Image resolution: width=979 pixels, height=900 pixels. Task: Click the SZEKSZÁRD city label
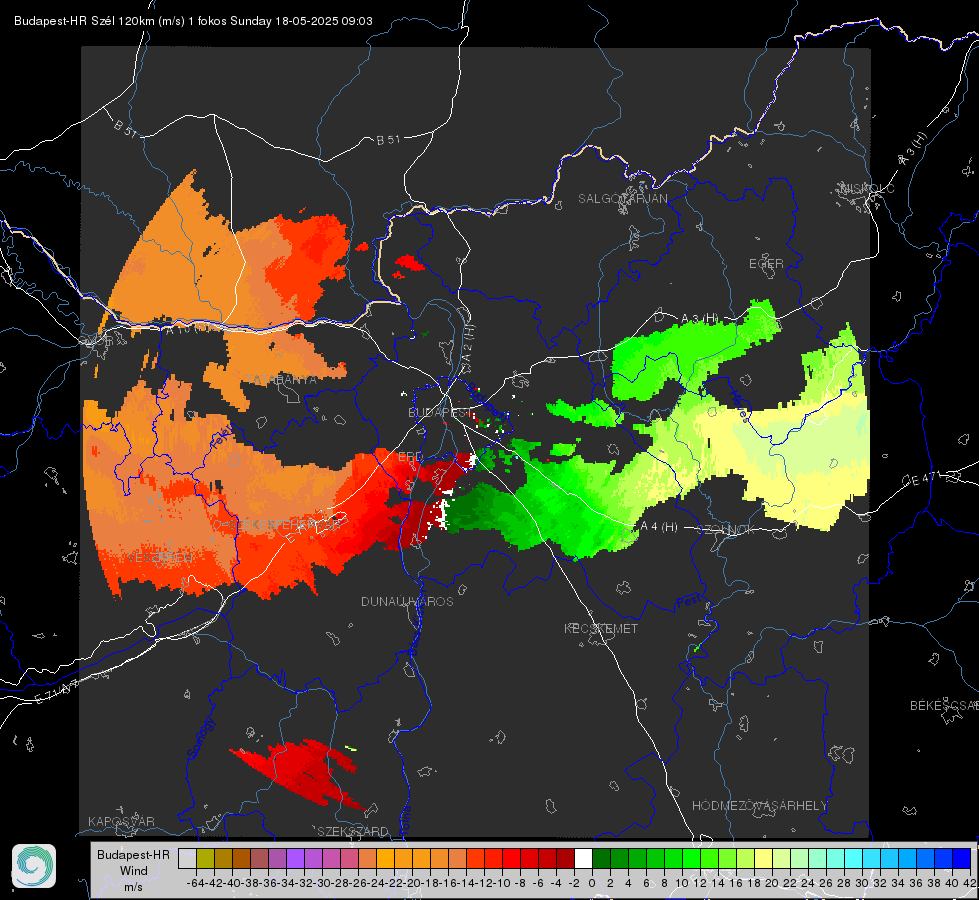(x=353, y=831)
